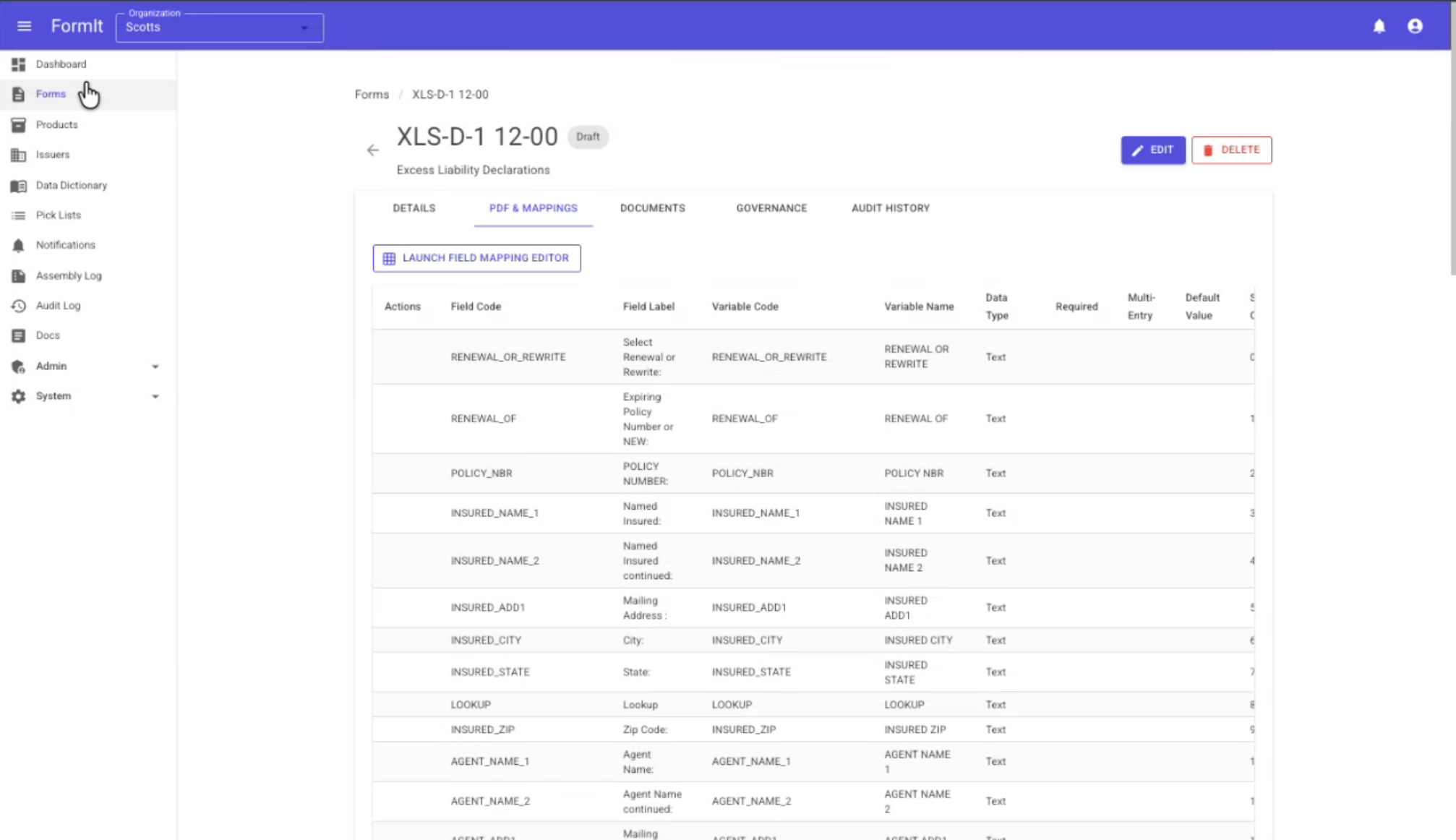Click the Field Code column header
This screenshot has height=840, width=1456.
[476, 307]
